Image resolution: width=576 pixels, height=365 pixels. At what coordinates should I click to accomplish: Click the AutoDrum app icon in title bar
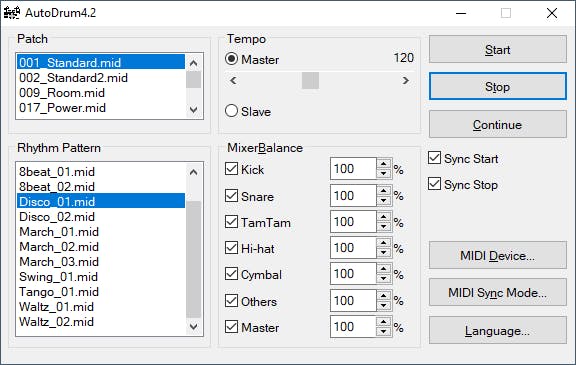pyautogui.click(x=11, y=13)
